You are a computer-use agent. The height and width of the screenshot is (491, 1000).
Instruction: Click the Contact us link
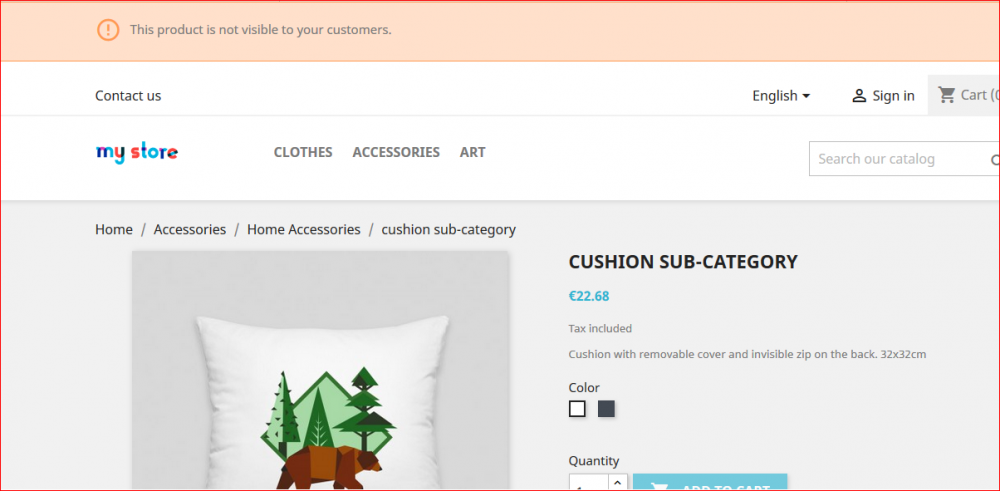(x=128, y=96)
